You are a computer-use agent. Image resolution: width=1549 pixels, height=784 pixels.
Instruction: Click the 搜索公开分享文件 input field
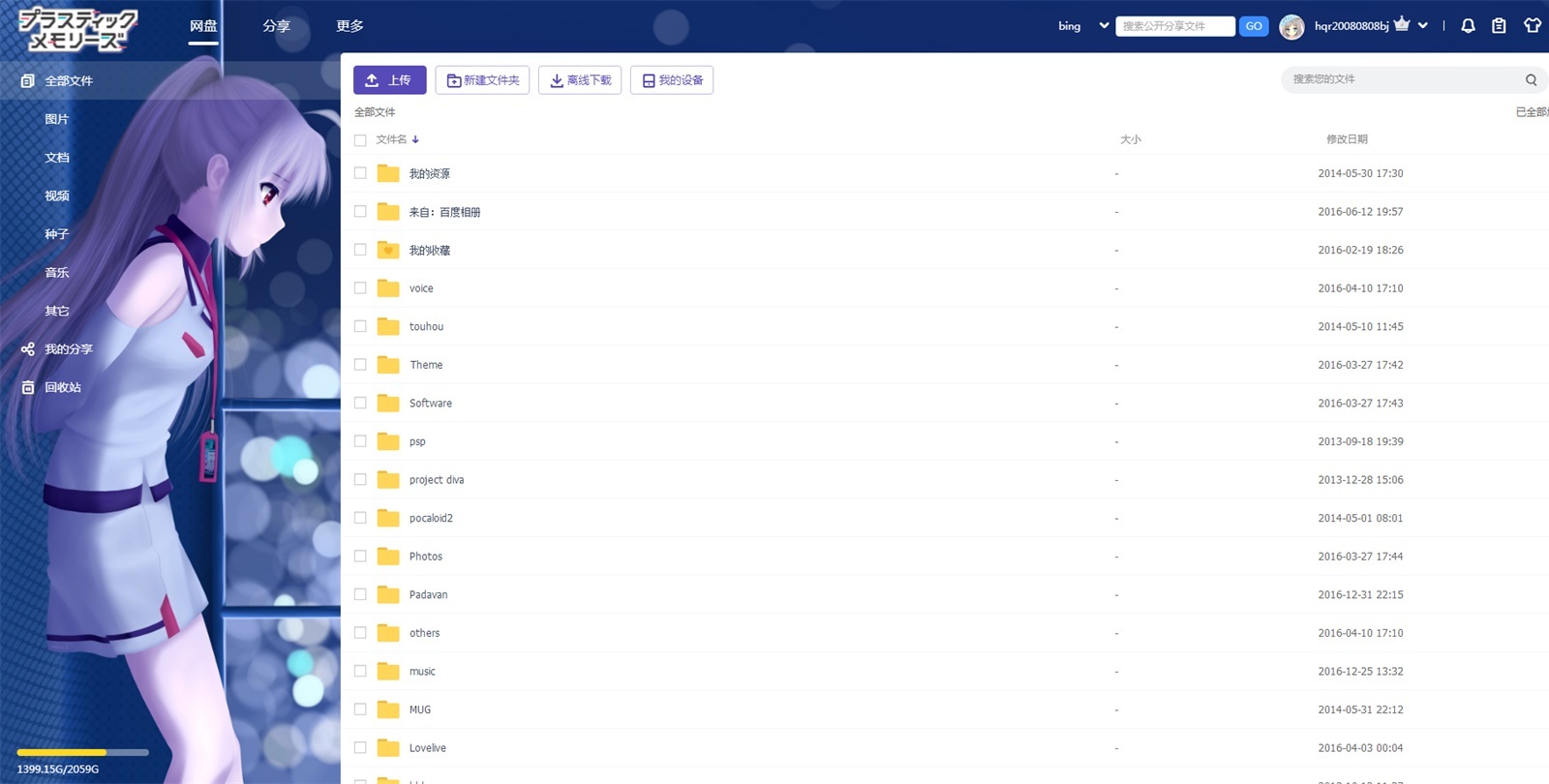[1175, 26]
